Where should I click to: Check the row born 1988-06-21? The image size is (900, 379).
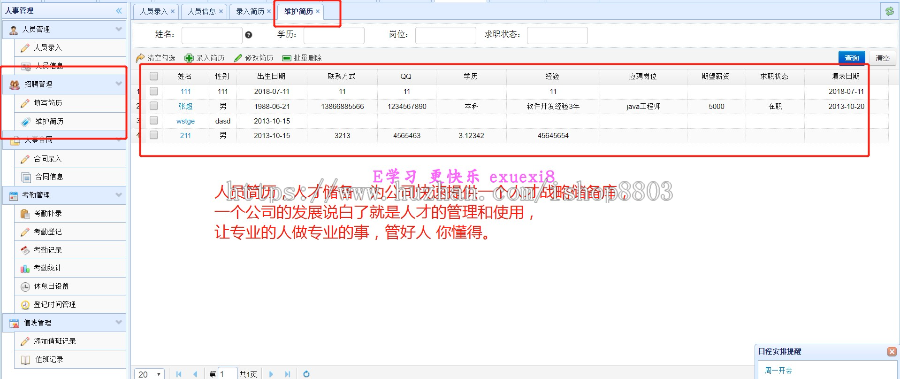pyautogui.click(x=154, y=106)
